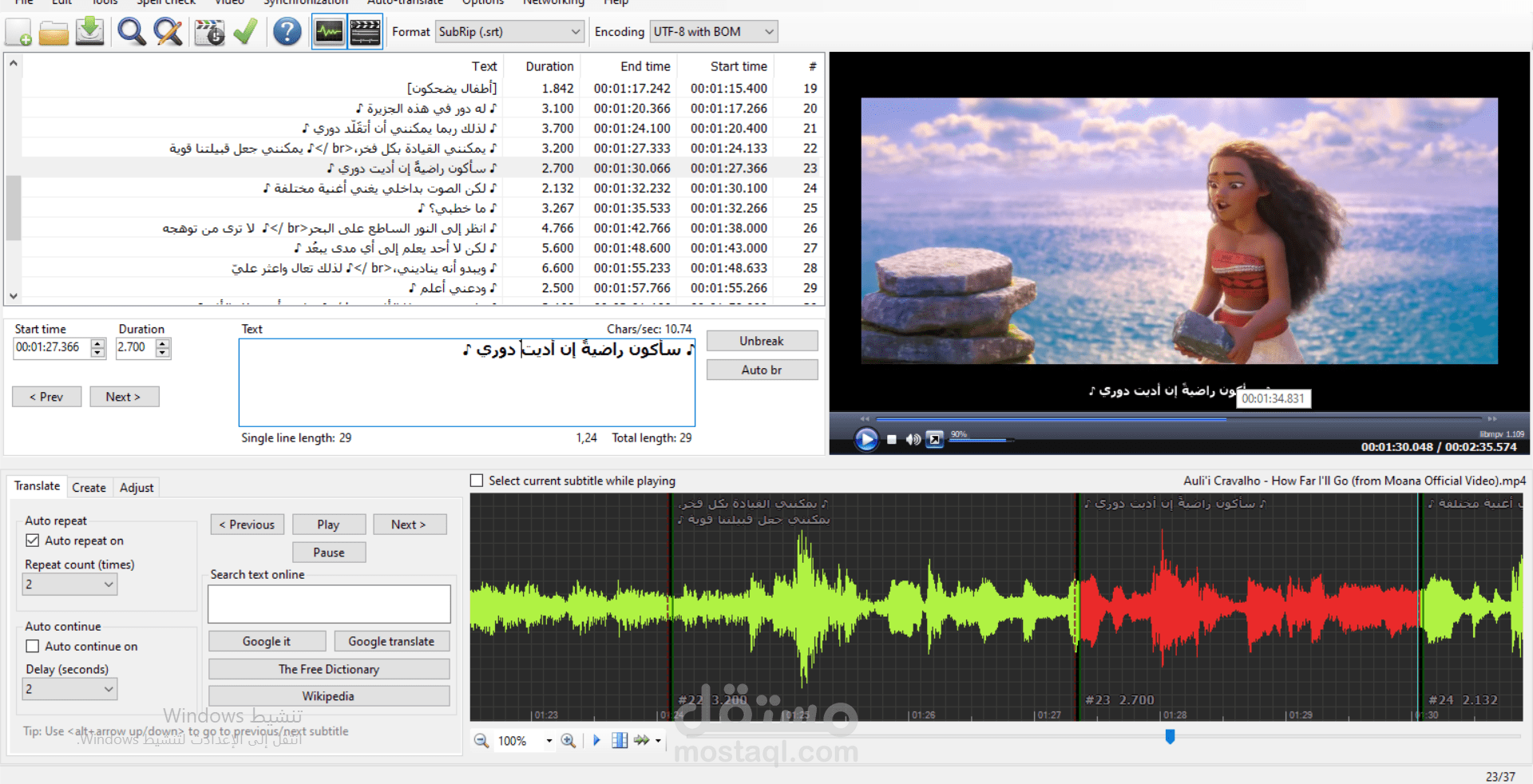The width and height of the screenshot is (1533, 784).
Task: Click the Google translate button
Action: point(391,641)
